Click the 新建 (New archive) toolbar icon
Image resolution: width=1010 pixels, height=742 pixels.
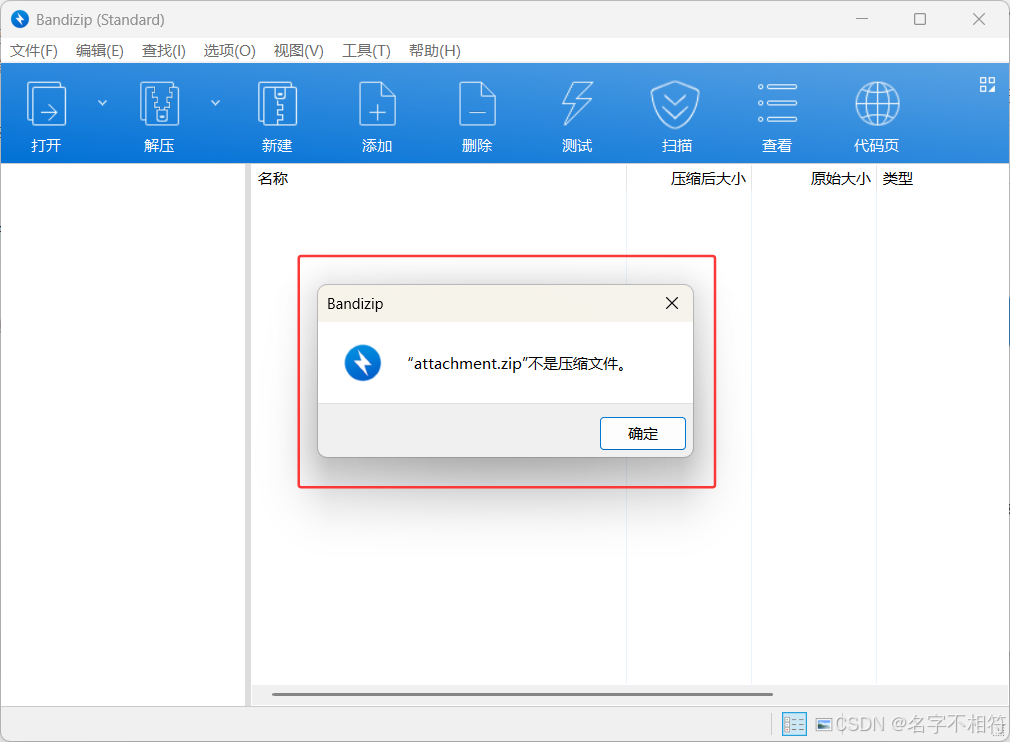pyautogui.click(x=277, y=104)
